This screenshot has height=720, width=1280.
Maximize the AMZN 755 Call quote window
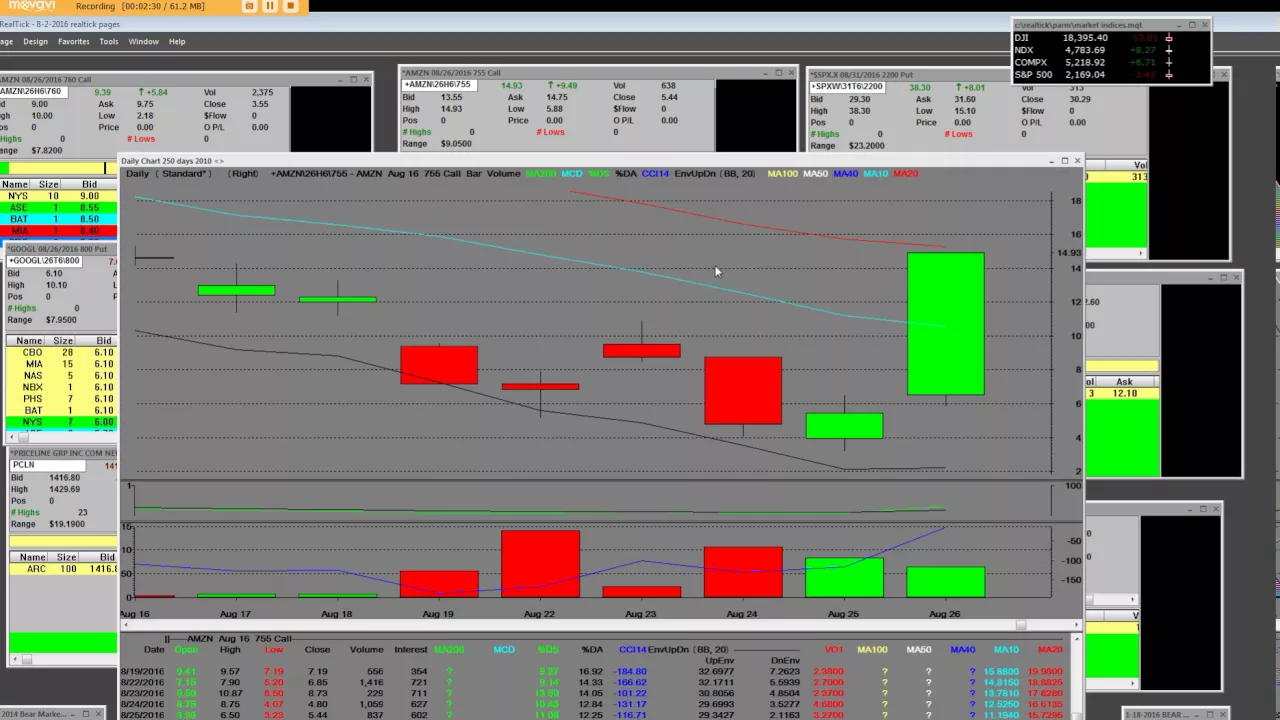coord(779,72)
